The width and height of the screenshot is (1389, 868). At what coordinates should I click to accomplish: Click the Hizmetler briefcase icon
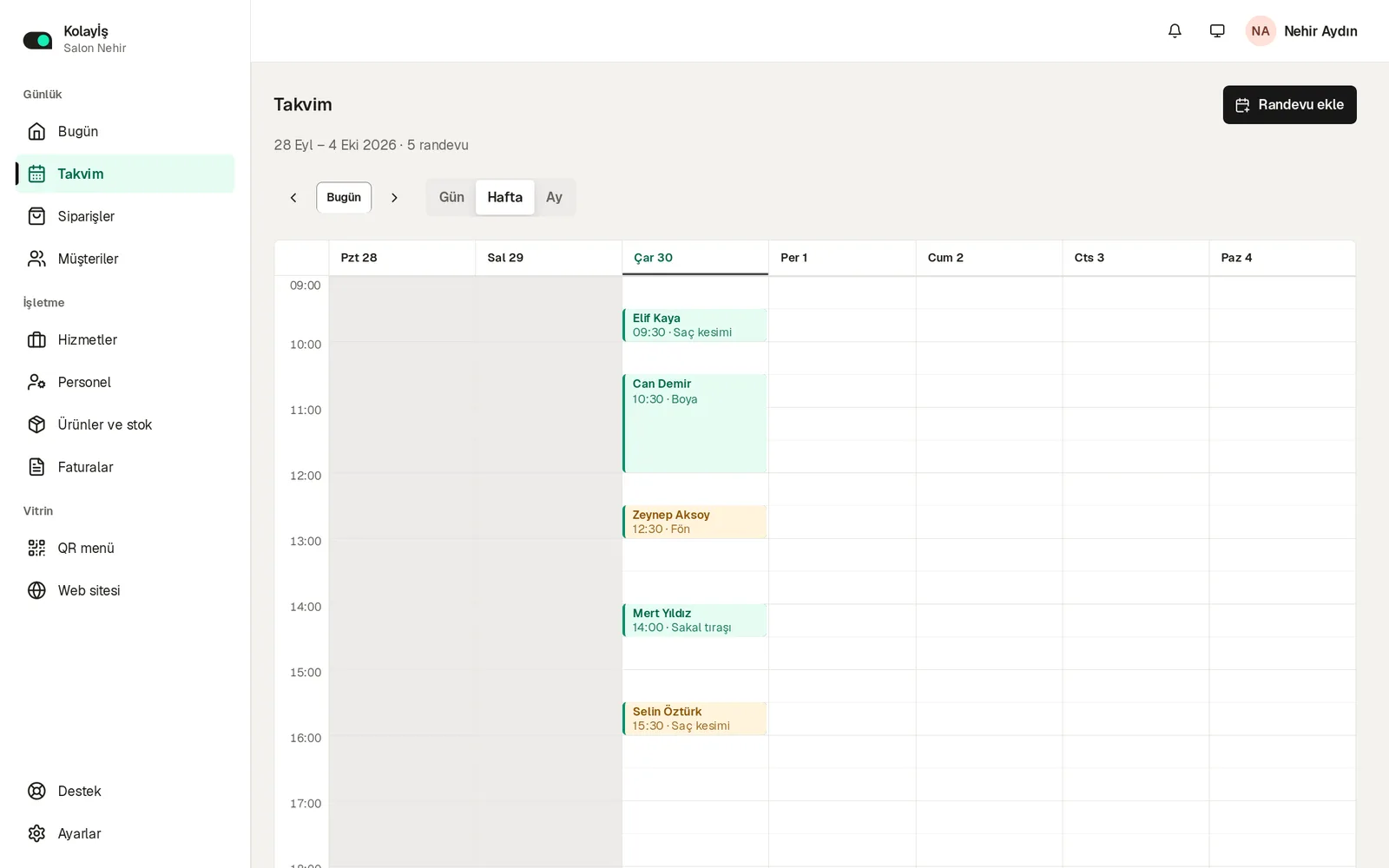pos(36,339)
